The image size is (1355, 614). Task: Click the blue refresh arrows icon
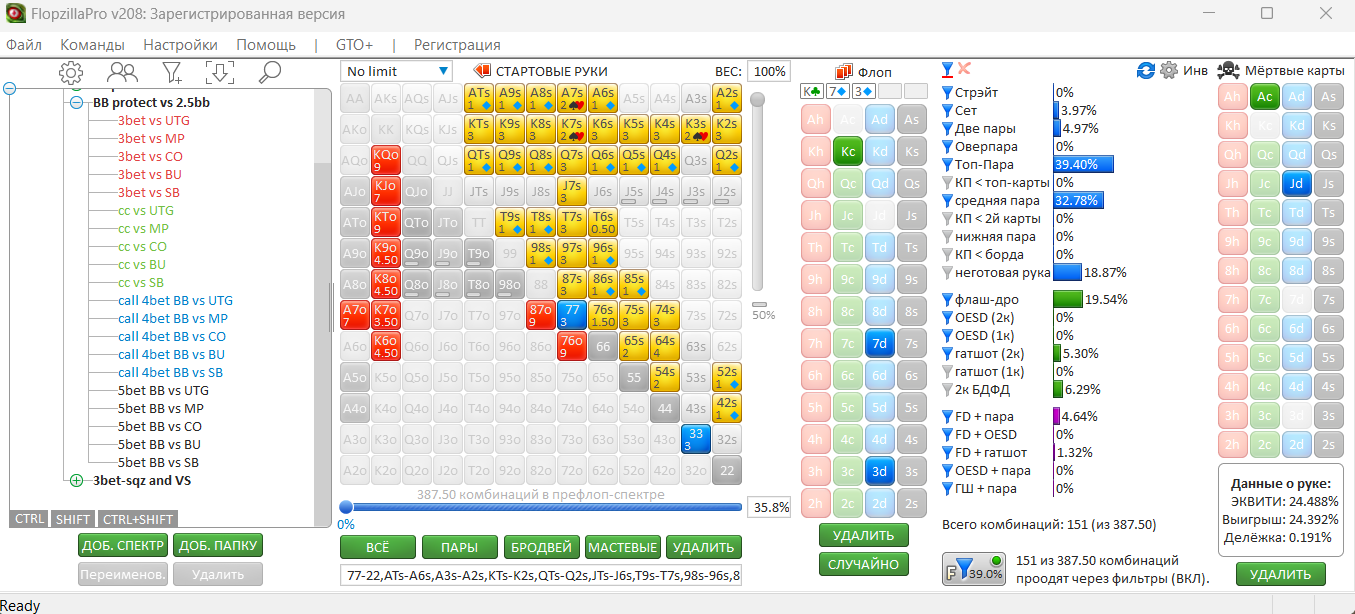(x=1146, y=71)
